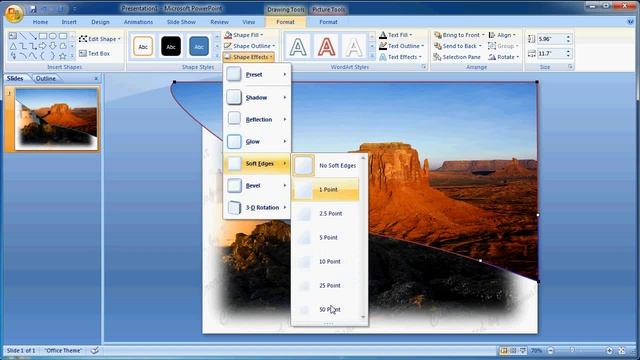Open the Reflection effects submenu

coord(257,120)
